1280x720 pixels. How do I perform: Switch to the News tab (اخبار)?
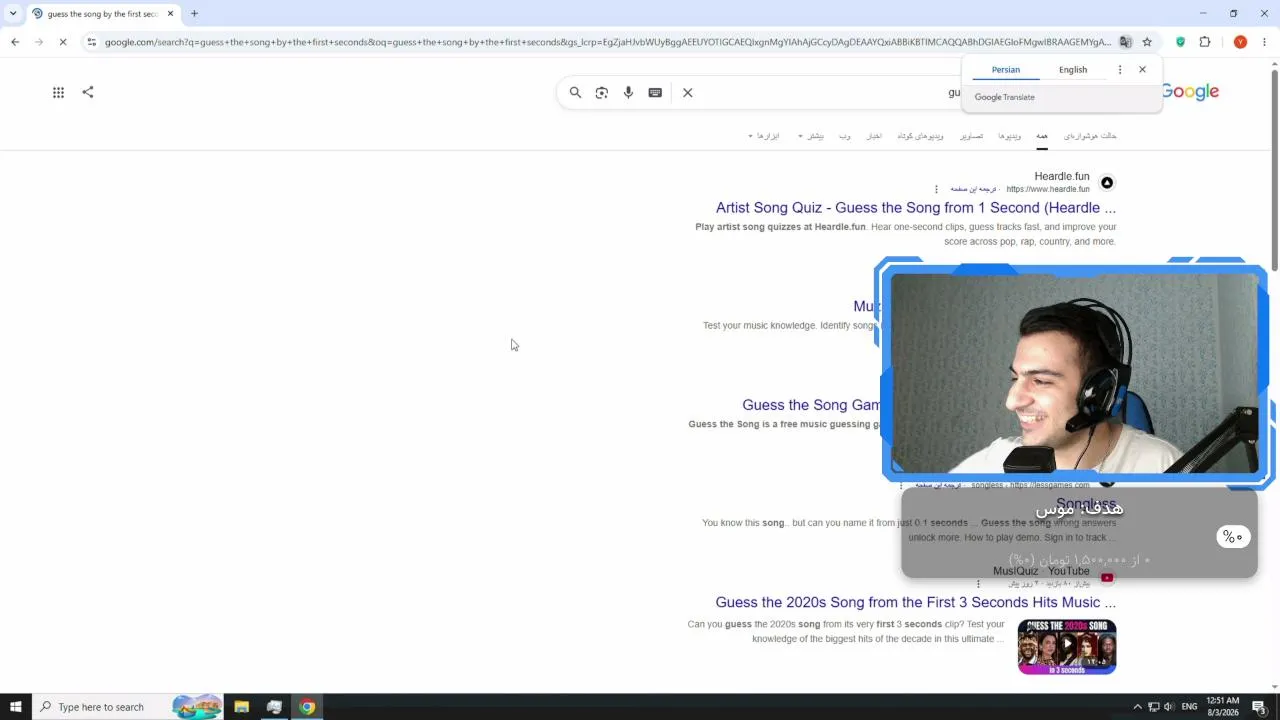874,136
